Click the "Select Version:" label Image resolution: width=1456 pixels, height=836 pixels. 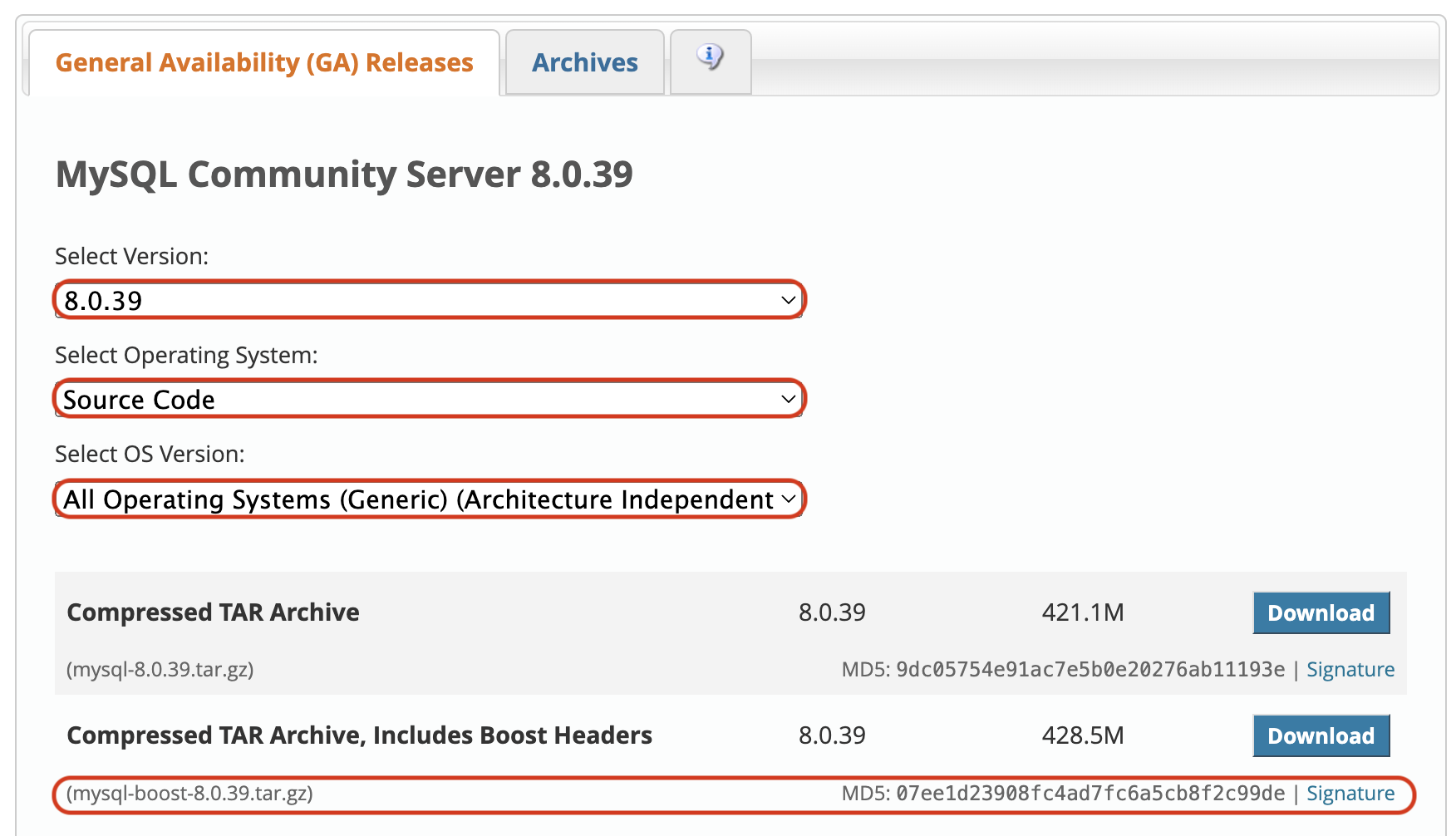(131, 257)
